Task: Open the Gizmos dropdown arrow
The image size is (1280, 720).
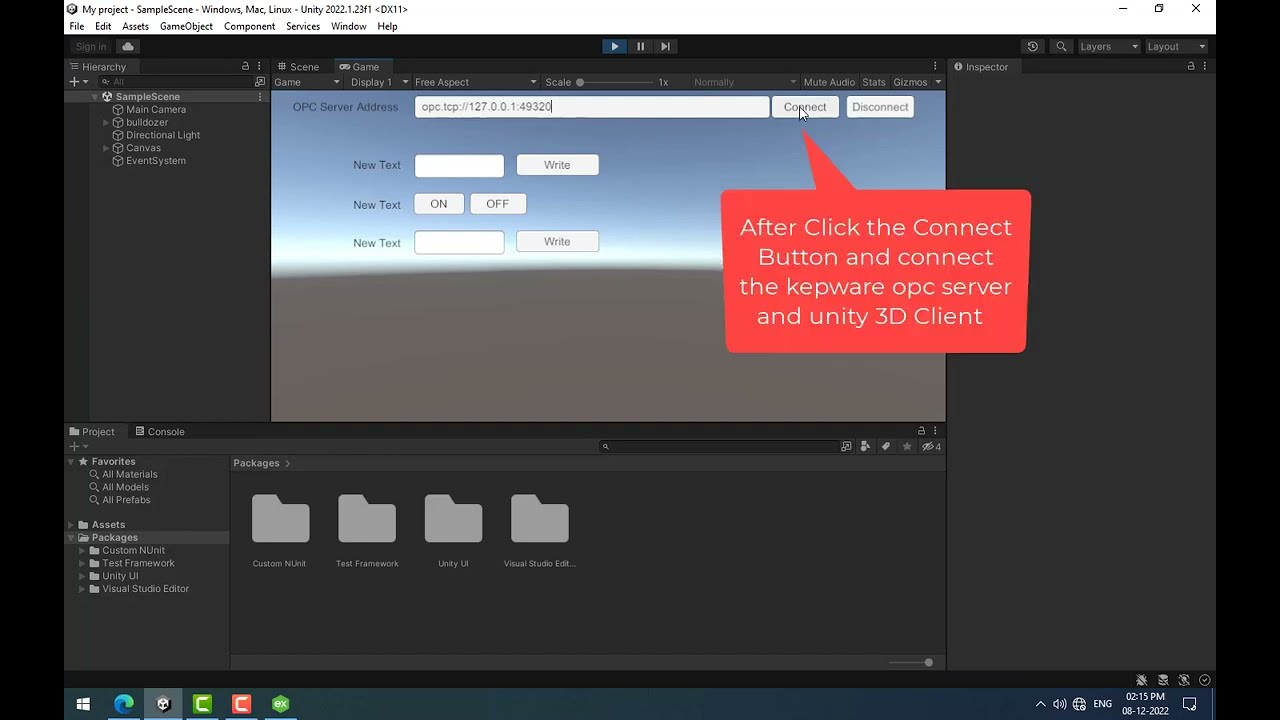Action: coord(938,82)
